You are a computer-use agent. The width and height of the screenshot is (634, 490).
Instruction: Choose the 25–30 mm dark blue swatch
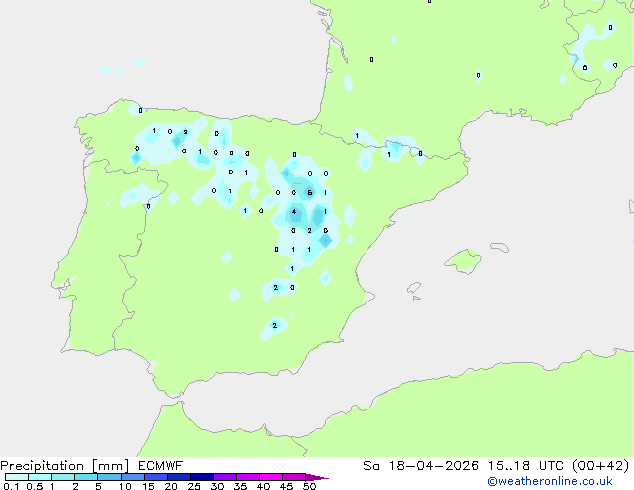pyautogui.click(x=201, y=477)
